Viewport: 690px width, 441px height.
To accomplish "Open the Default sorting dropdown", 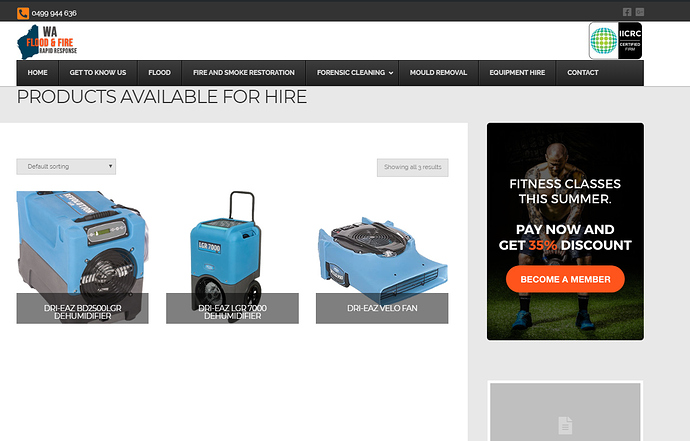I will 66,166.
